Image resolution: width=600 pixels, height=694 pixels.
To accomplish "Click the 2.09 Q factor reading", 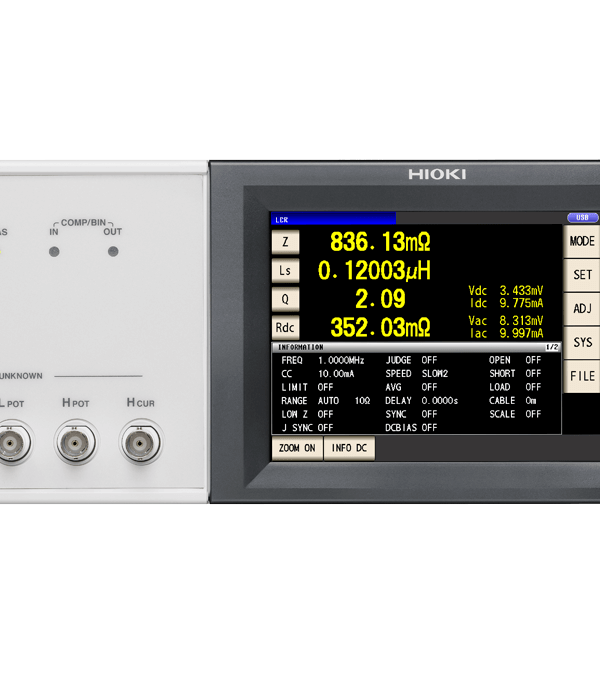I will (x=380, y=299).
